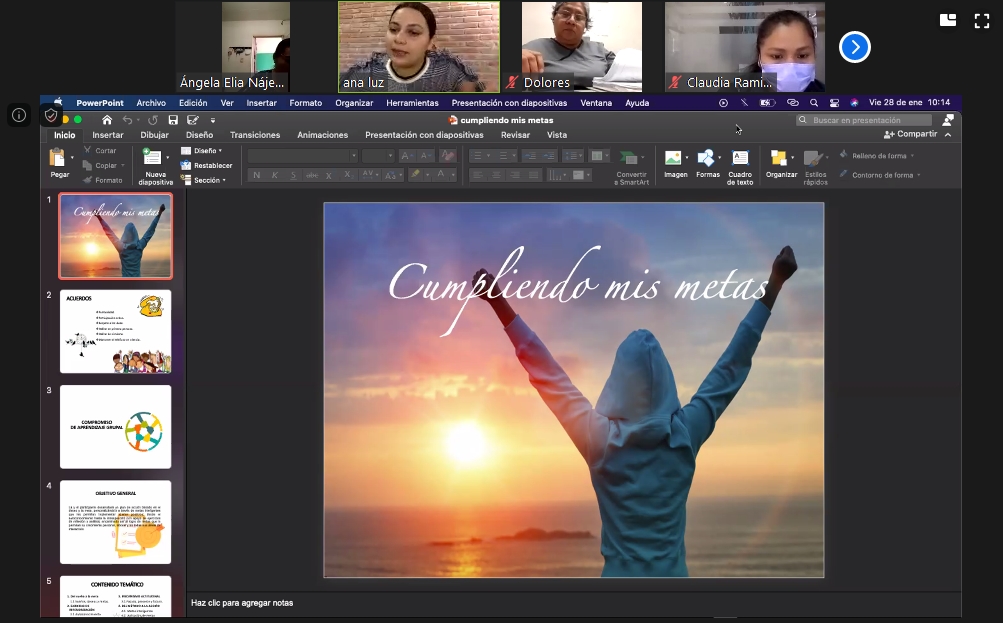Click the Organizar arrange icon
1003x623 pixels.
tap(779, 158)
